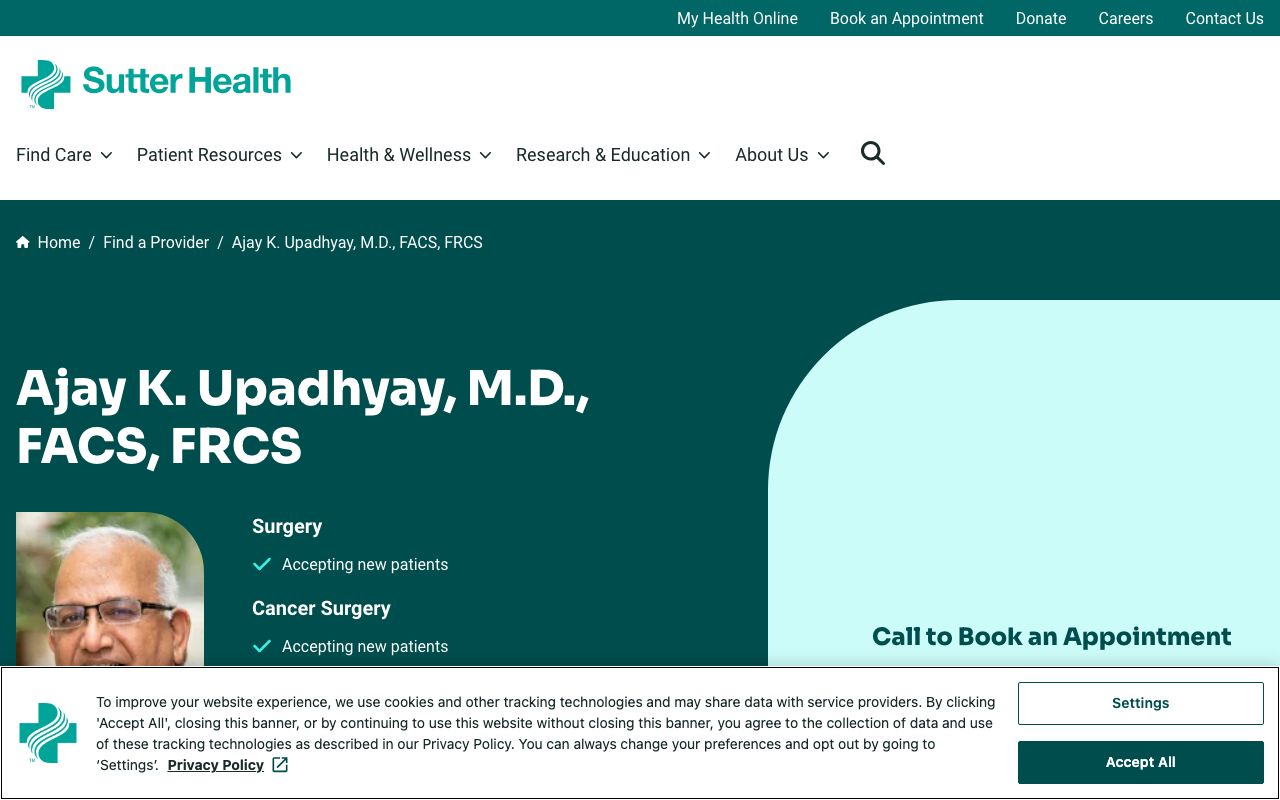Click the home icon in the breadcrumb
Screen dimensions: 1280x800
[x=22, y=241]
